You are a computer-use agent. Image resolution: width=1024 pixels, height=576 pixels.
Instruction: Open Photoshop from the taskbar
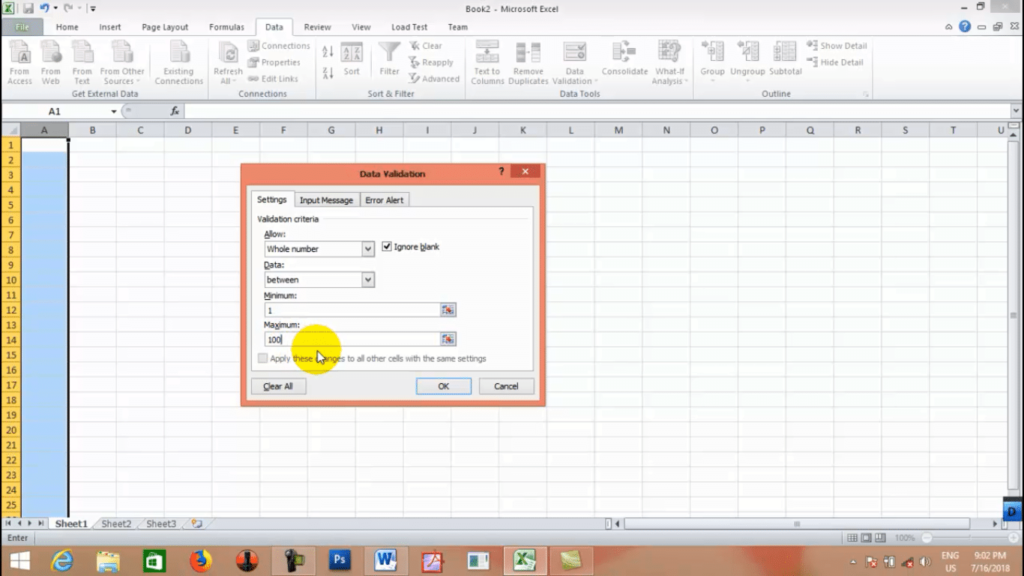point(340,561)
